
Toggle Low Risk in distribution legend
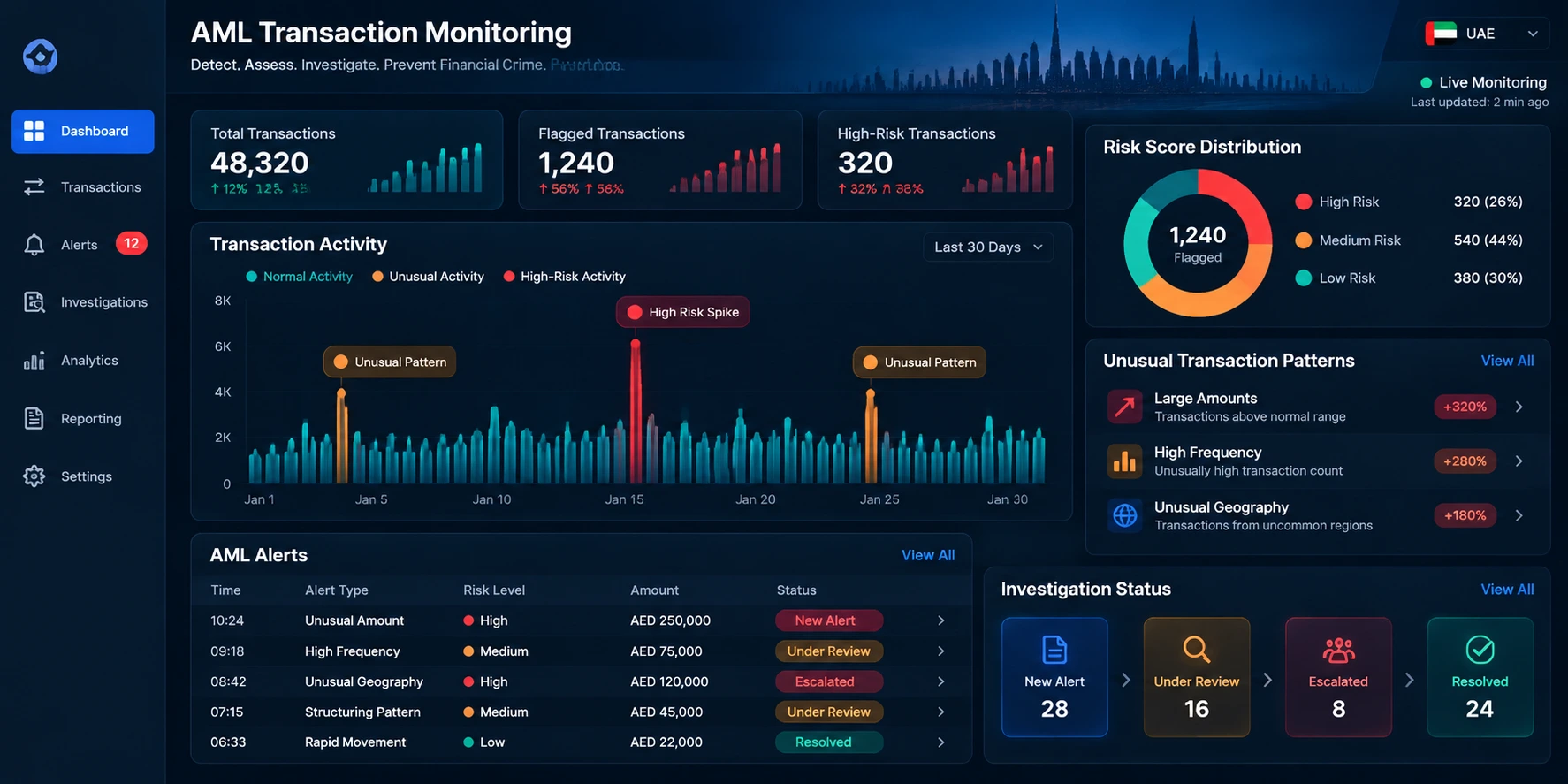pos(1335,278)
